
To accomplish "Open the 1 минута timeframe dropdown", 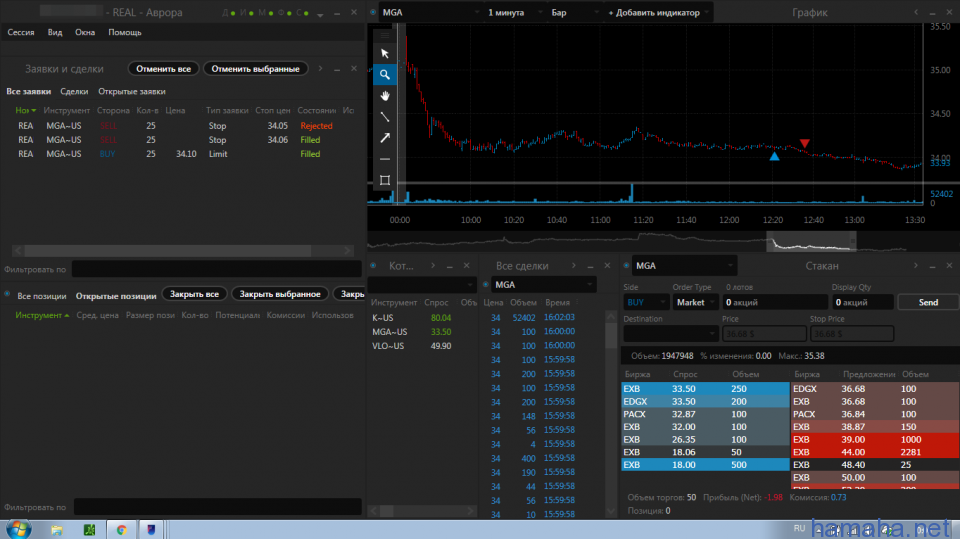I will [514, 12].
